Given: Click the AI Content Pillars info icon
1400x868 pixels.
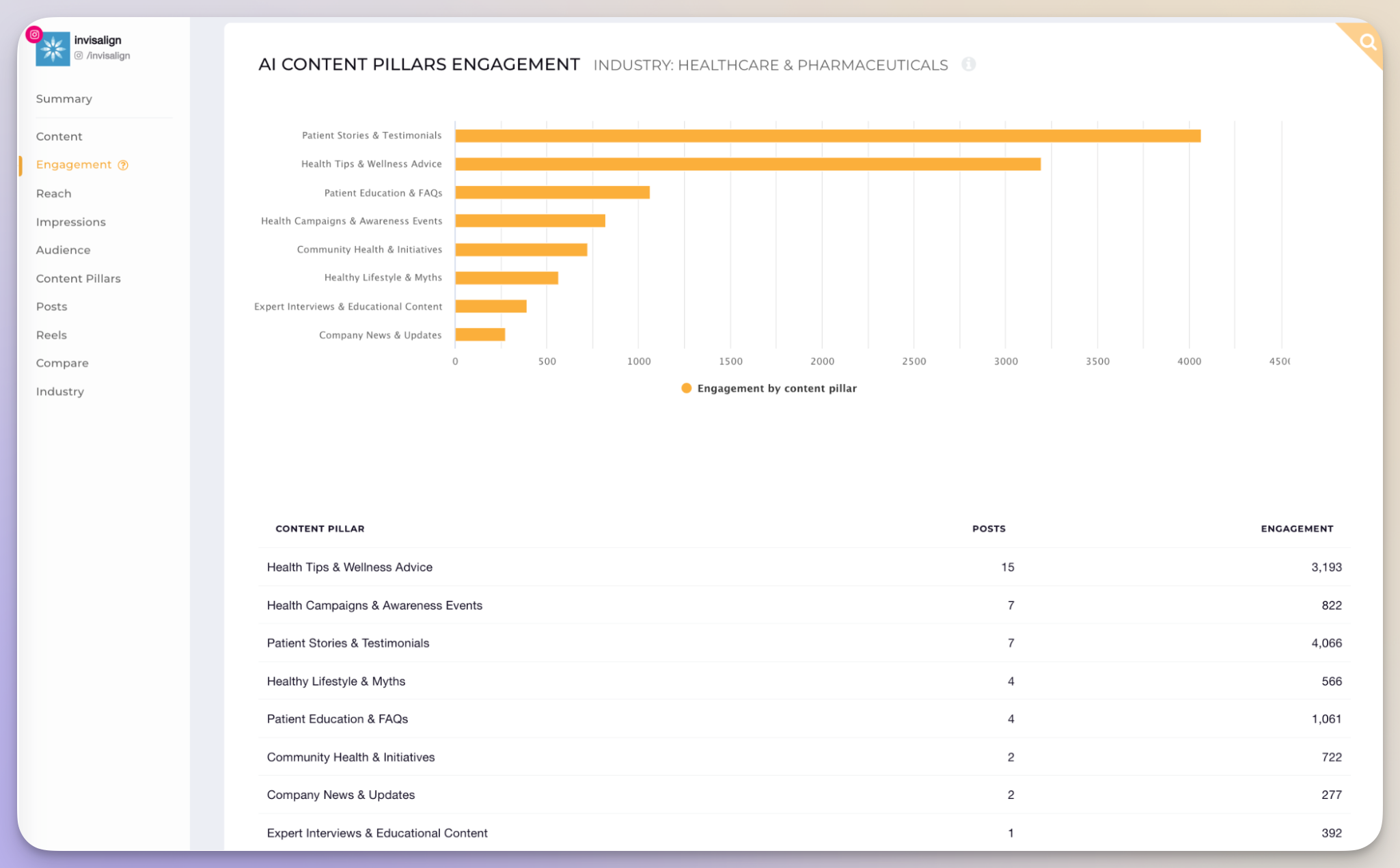Looking at the screenshot, I should coord(967,64).
